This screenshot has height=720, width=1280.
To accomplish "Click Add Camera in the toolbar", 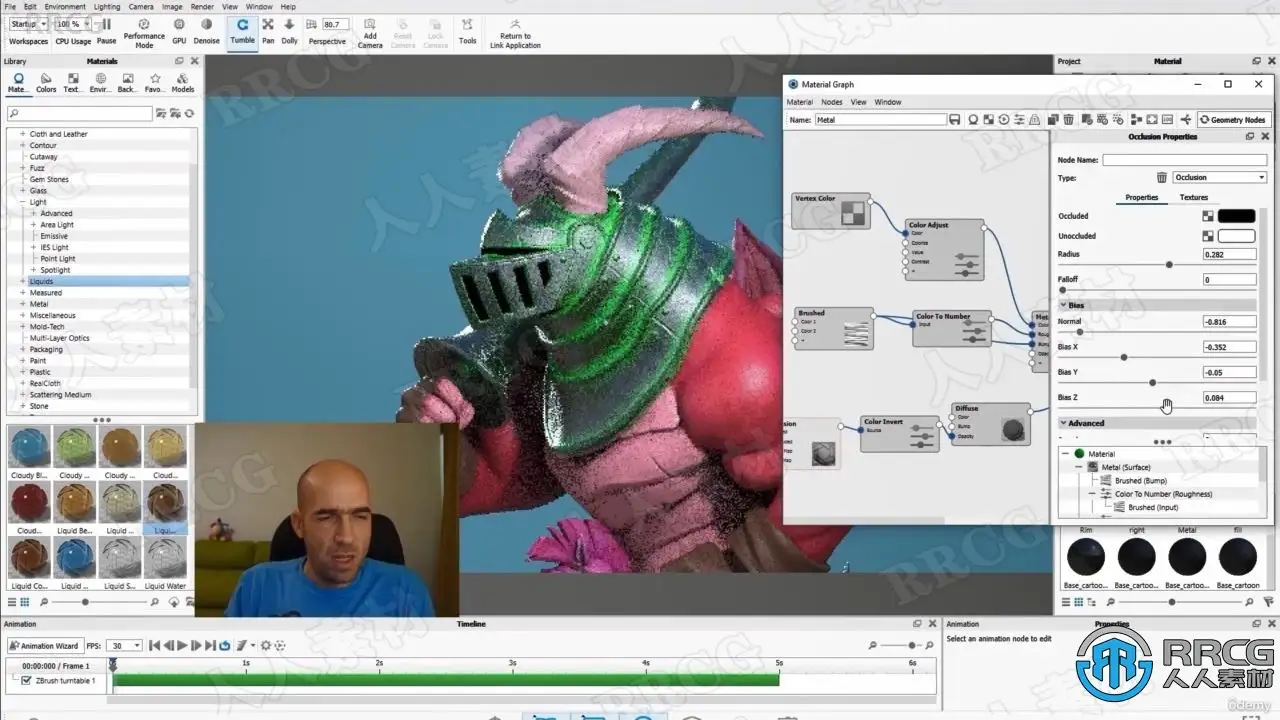I will coord(370,32).
